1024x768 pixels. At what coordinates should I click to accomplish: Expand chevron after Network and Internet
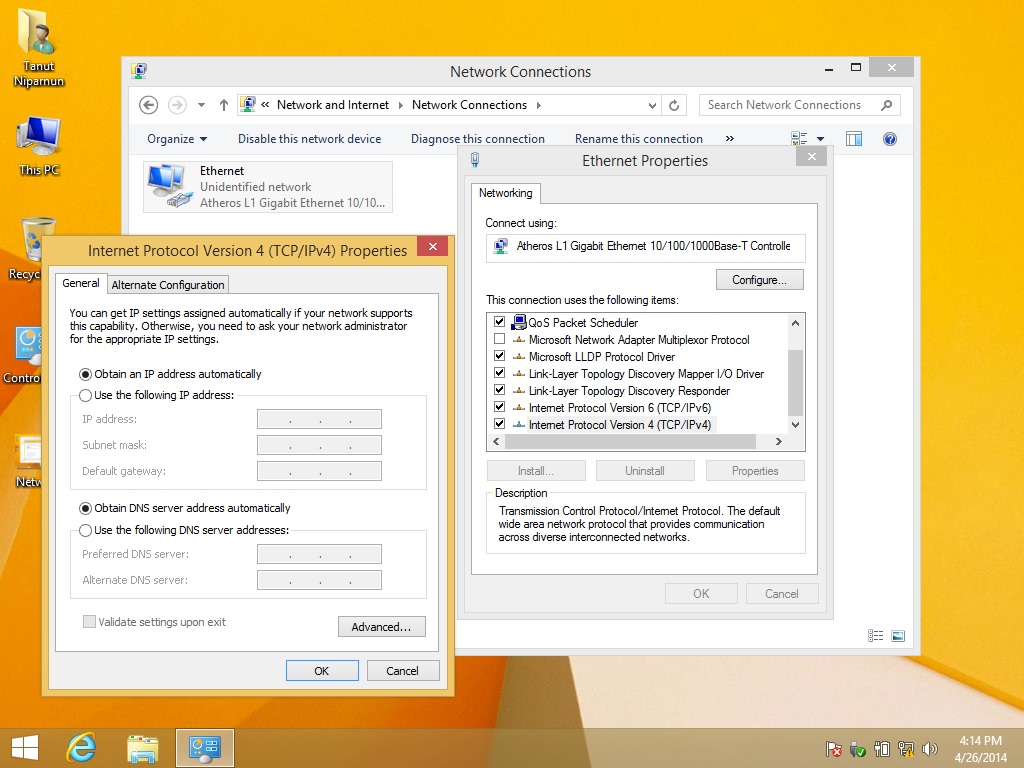click(400, 105)
